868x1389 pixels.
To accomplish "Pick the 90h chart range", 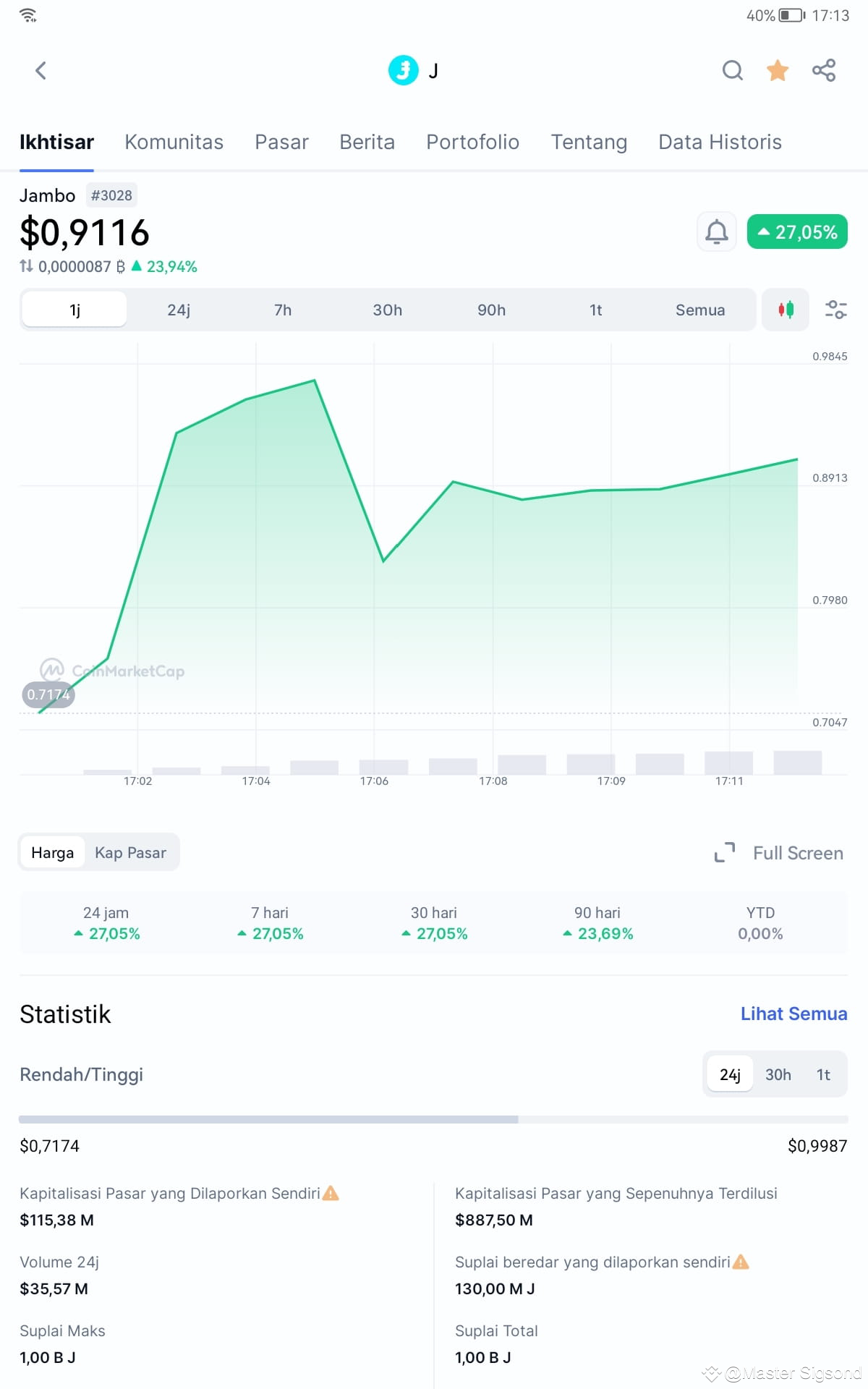I will [x=491, y=310].
